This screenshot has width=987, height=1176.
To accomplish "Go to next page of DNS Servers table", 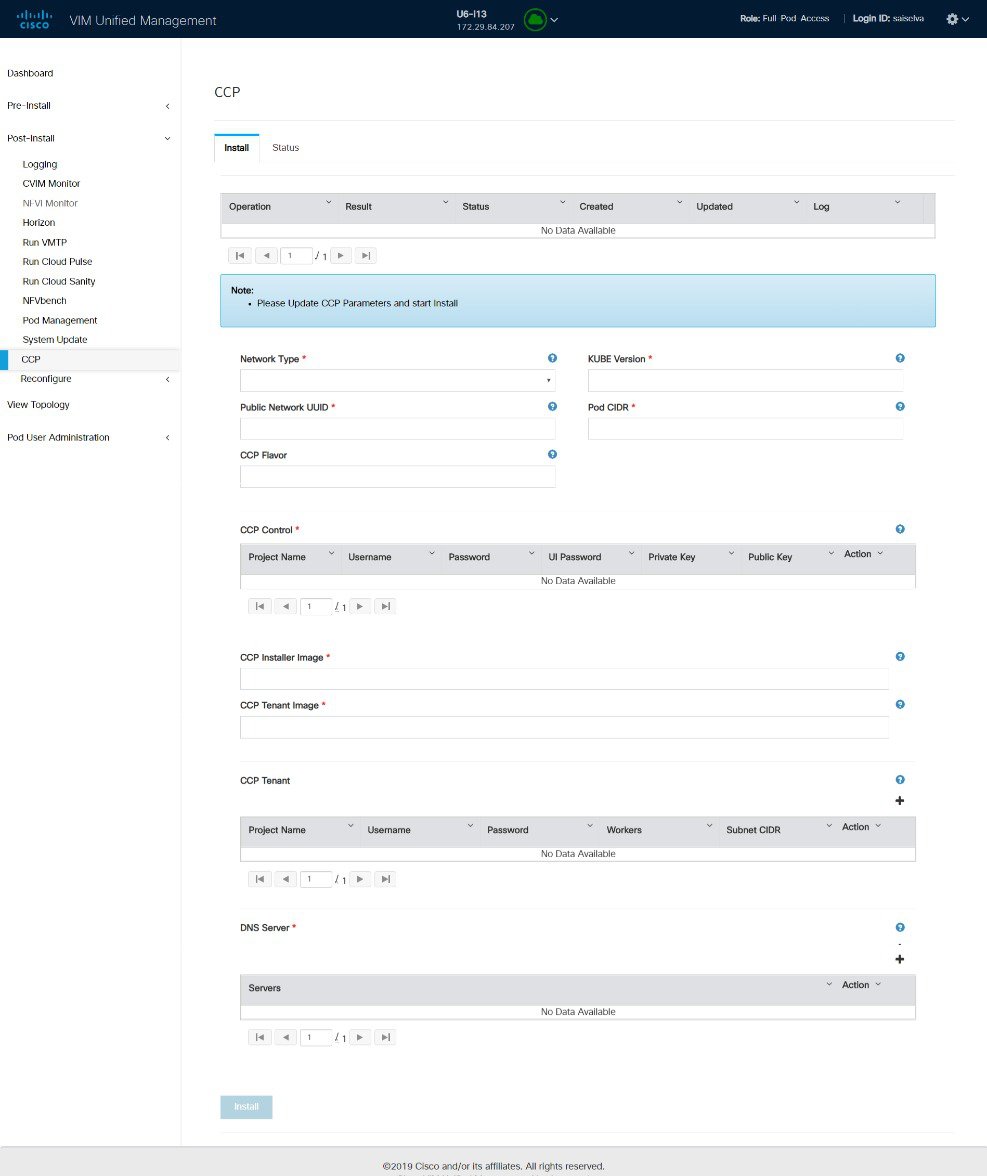I will coord(360,1037).
